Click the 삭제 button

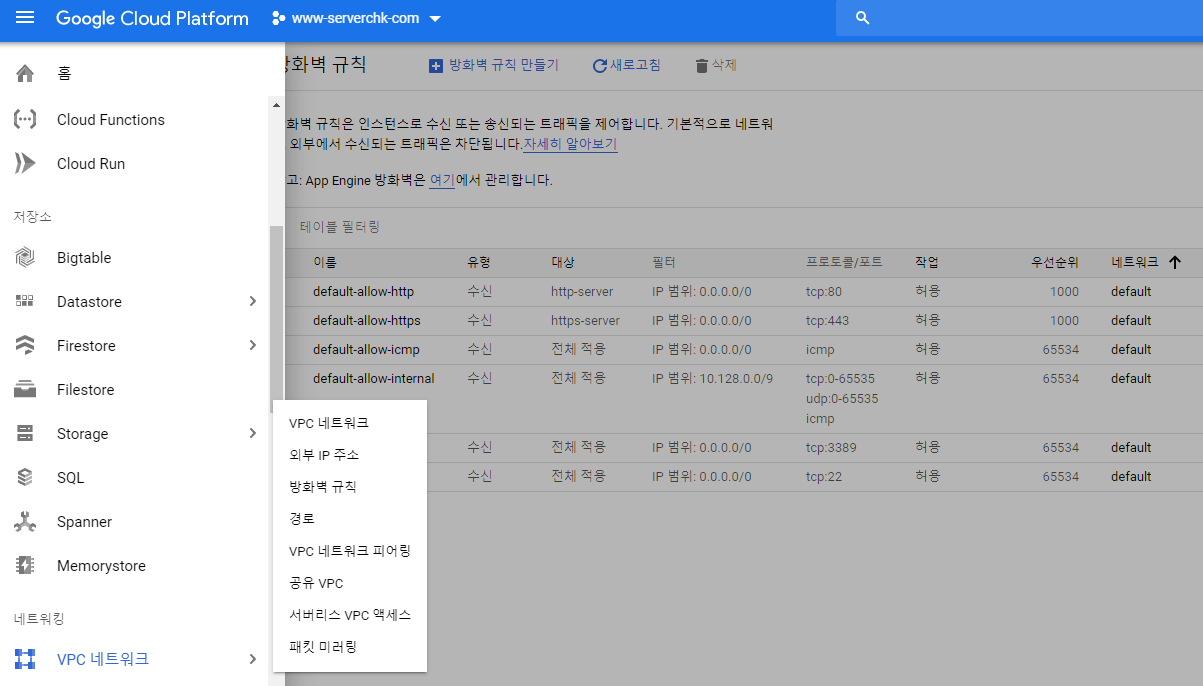[x=716, y=66]
